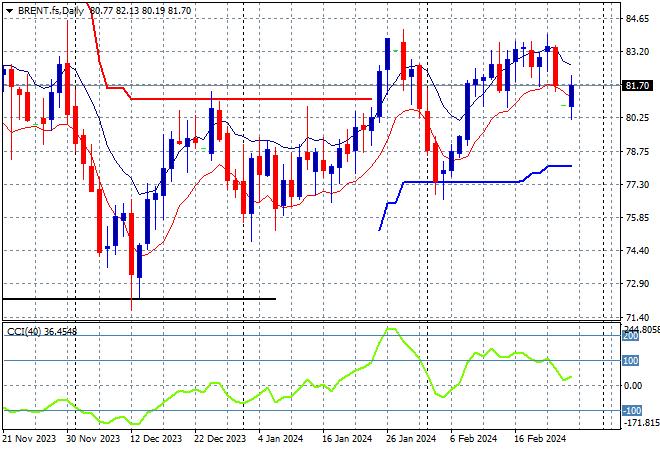660x450 pixels.
Task: Open the chart menu triangle beside BRENT.fs
Action: (x=9, y=11)
